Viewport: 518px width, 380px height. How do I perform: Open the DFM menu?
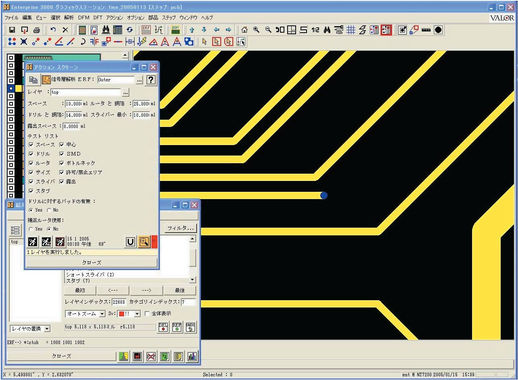[84, 17]
